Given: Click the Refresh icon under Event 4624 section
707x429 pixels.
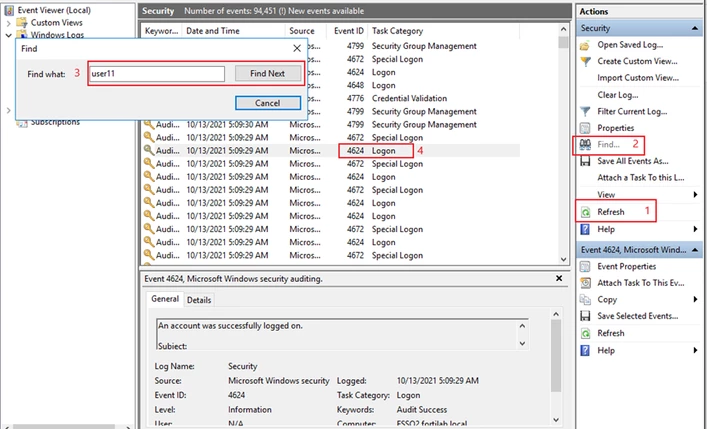Looking at the screenshot, I should [x=585, y=333].
